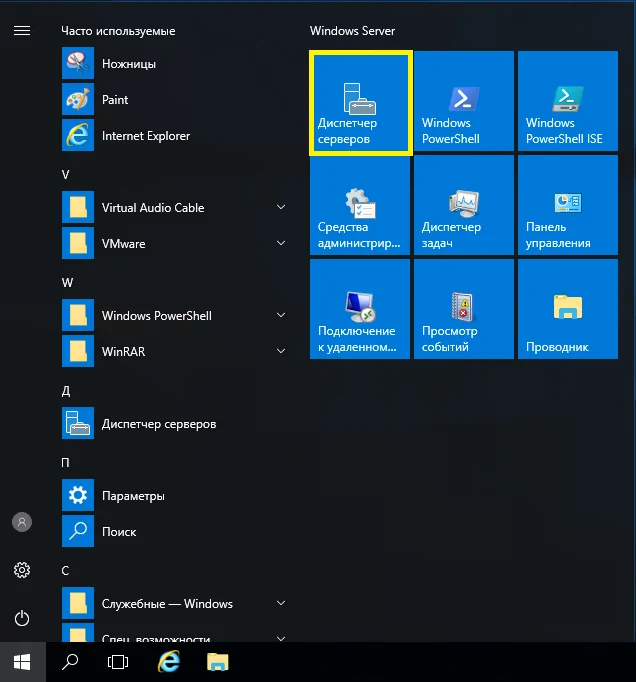Image resolution: width=636 pixels, height=682 pixels.
Task: Click the hamburger menu icon
Action: coord(22,30)
